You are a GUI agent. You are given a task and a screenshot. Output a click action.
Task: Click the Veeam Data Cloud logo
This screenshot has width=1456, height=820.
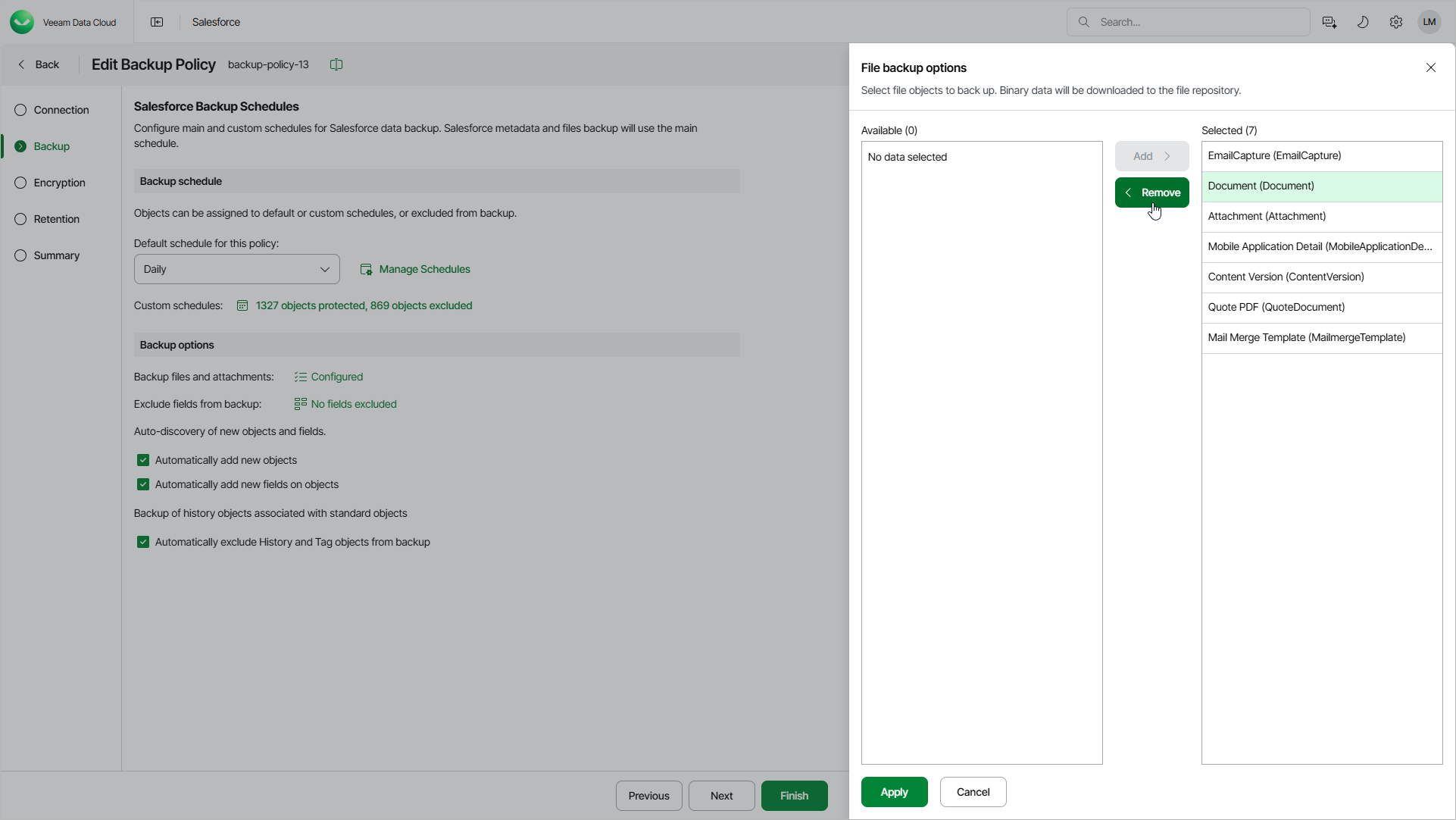coord(22,22)
